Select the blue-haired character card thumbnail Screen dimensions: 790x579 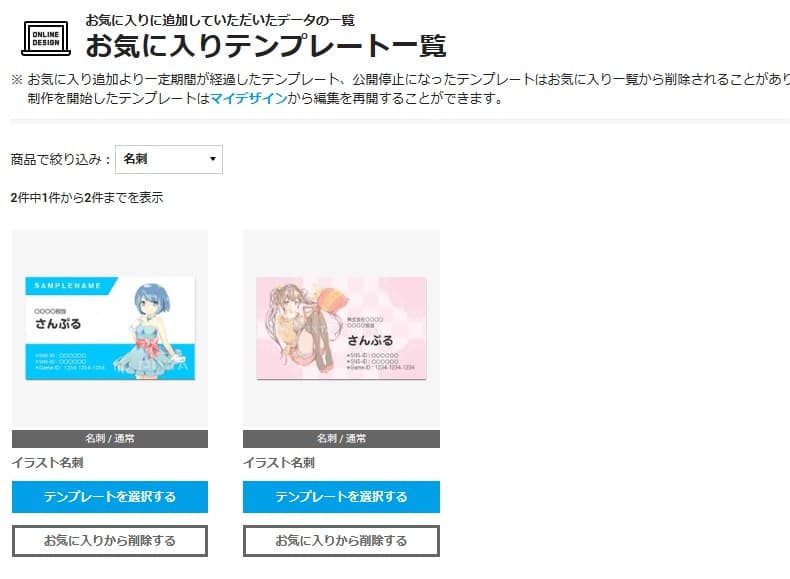pos(110,328)
